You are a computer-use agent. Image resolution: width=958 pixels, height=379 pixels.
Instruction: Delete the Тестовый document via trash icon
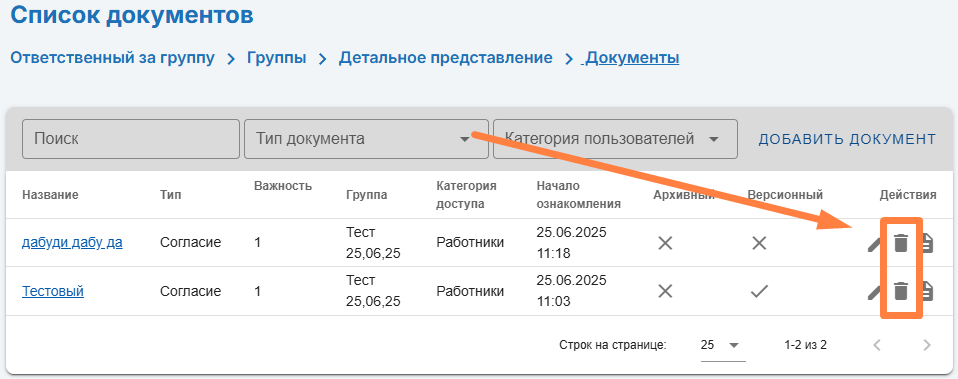(x=901, y=291)
